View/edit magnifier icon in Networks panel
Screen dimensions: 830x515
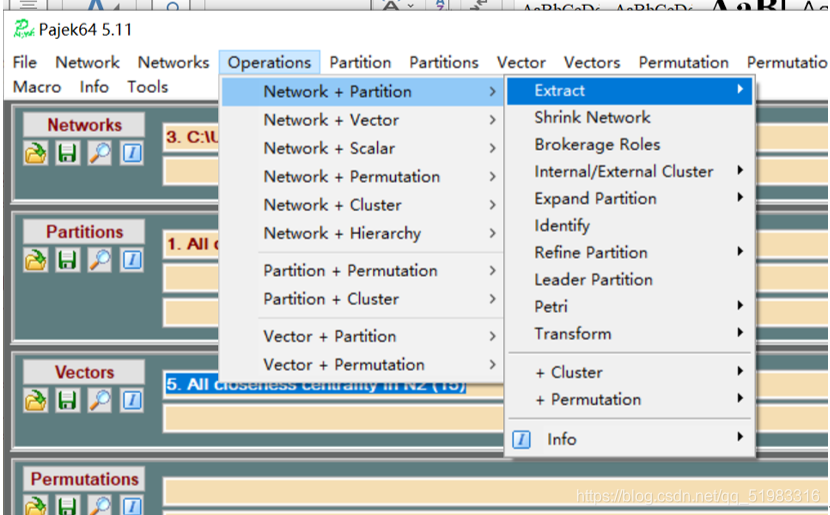point(100,153)
